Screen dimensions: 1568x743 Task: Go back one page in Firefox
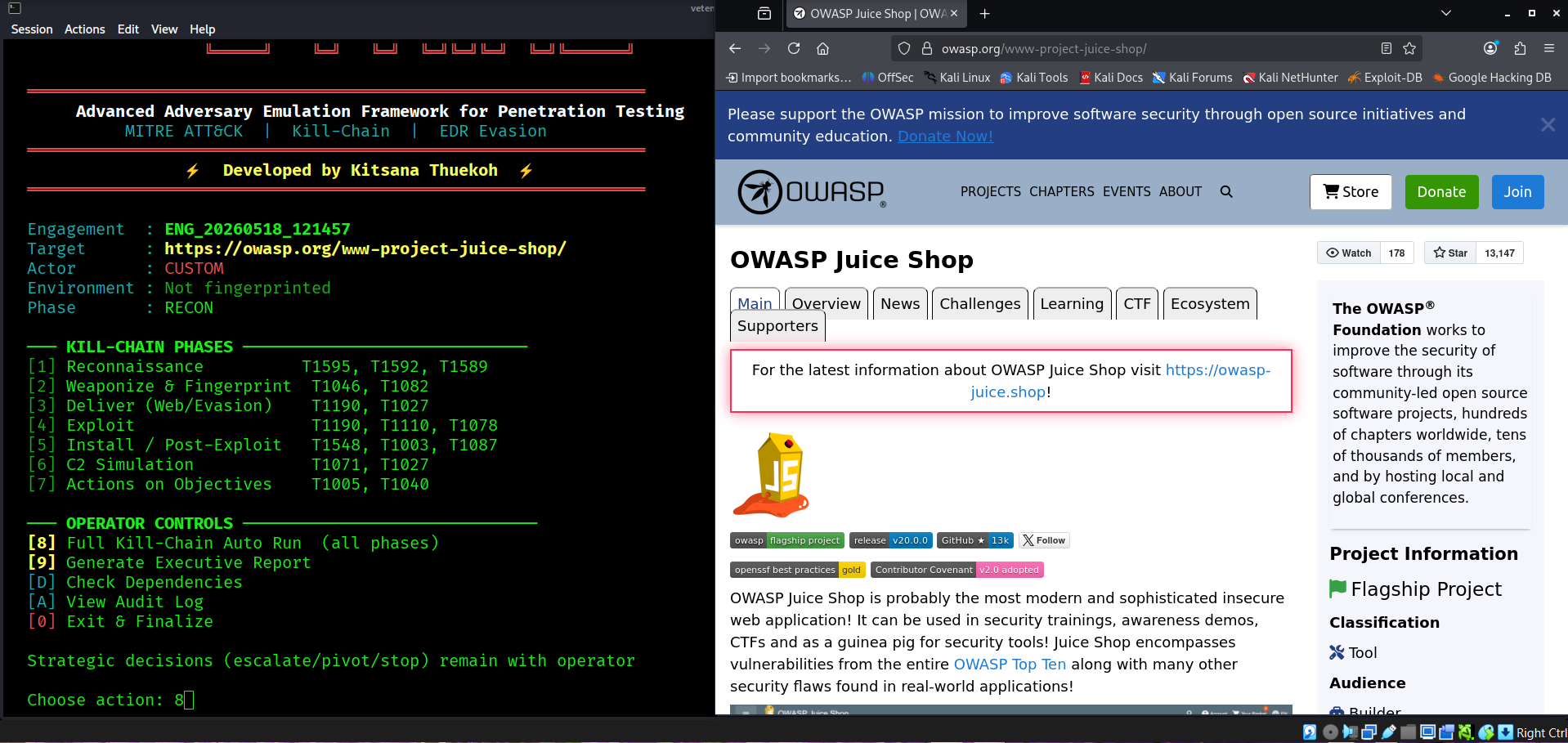pyautogui.click(x=735, y=49)
